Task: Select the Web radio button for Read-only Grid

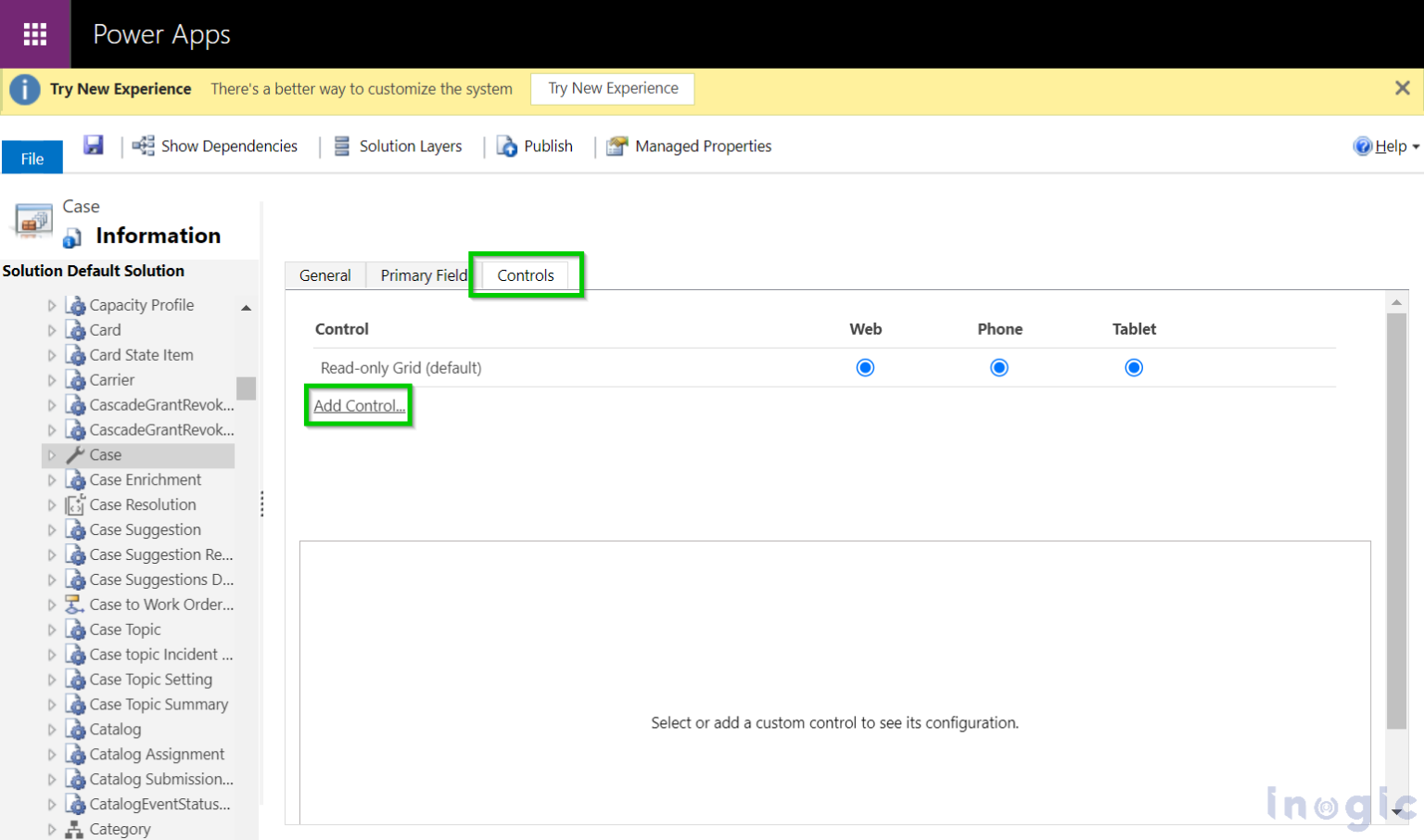Action: tap(865, 367)
